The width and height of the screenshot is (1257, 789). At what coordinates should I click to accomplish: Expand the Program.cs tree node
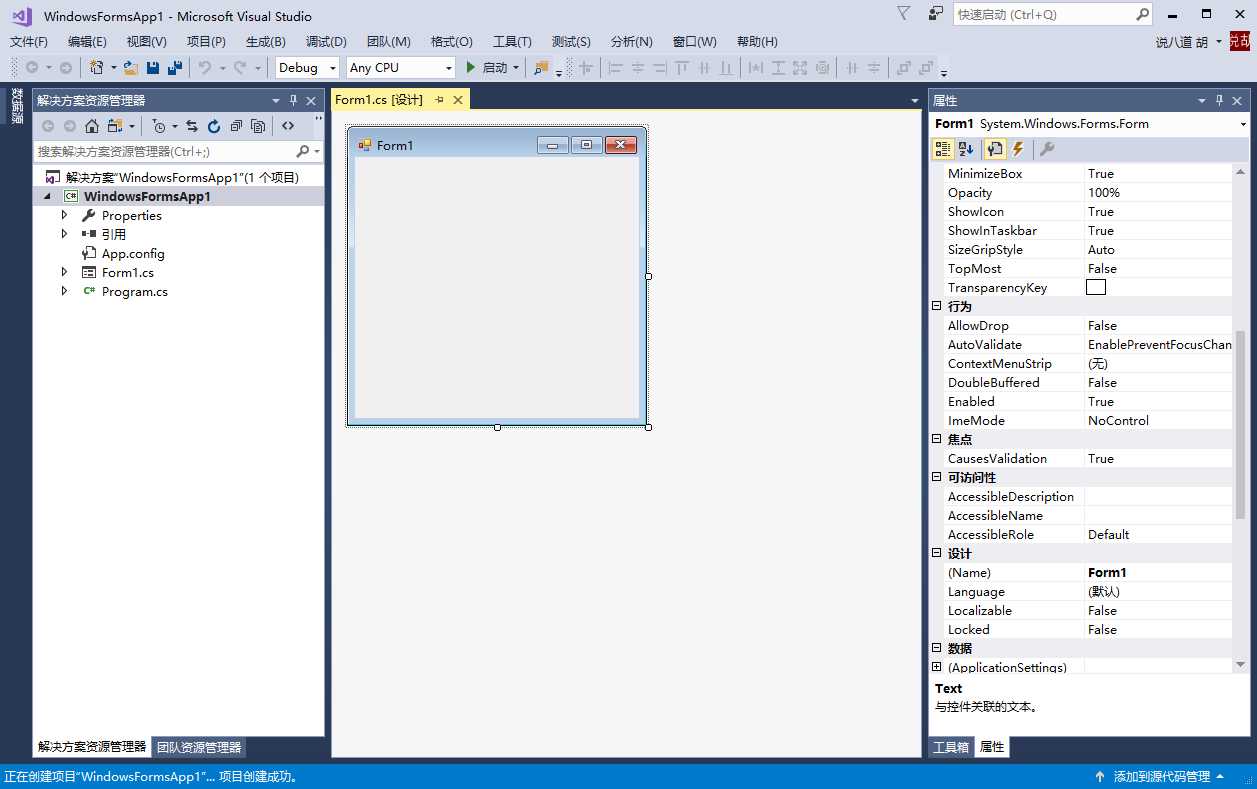[65, 291]
